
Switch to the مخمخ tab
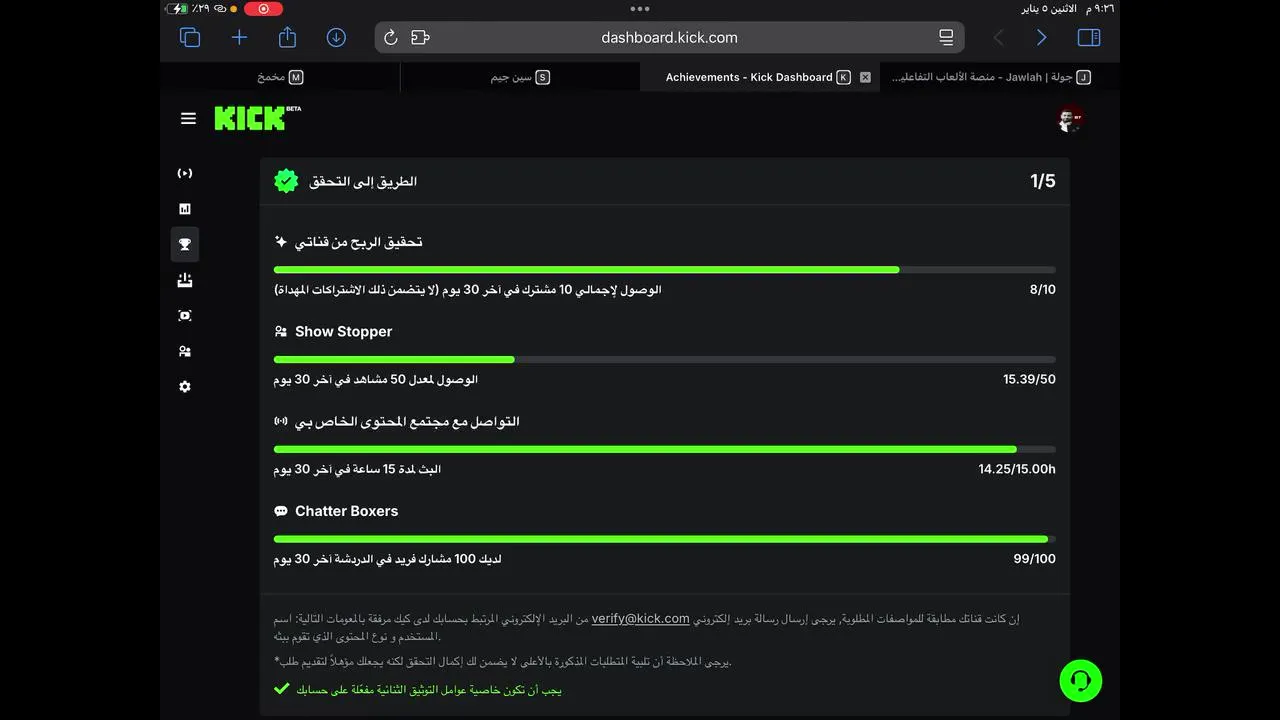click(280, 77)
